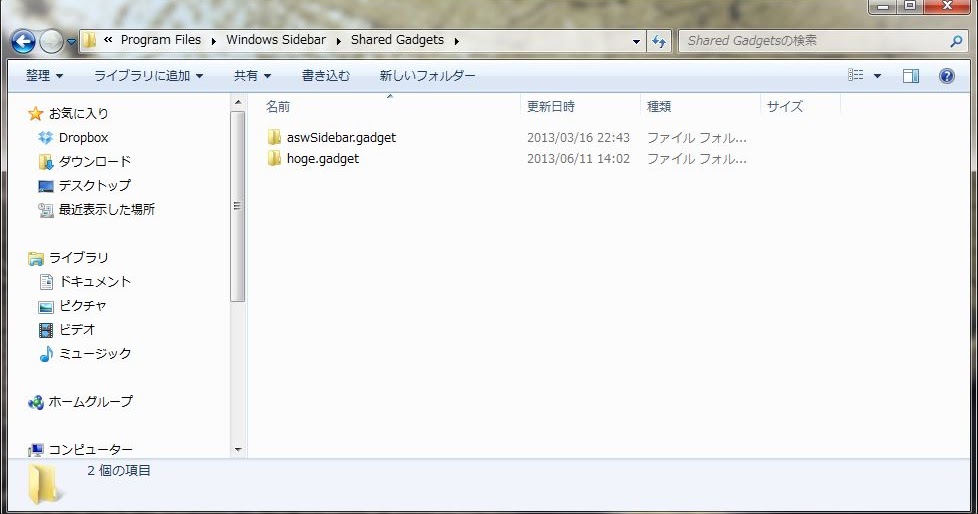This screenshot has height=514, width=978.
Task: Select お気に入り in navigation pane
Action: tap(78, 114)
